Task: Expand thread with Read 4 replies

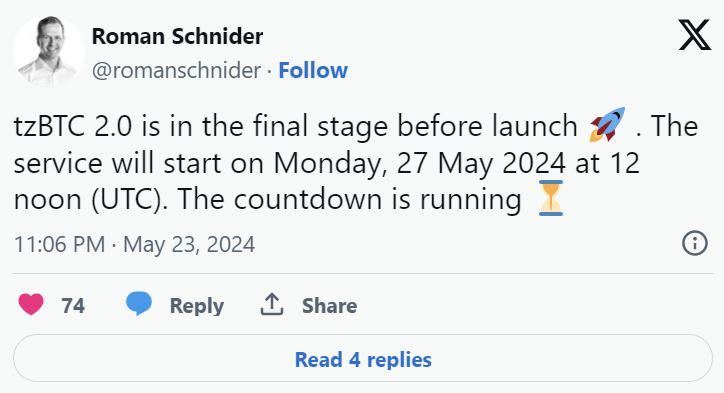Action: (x=363, y=358)
